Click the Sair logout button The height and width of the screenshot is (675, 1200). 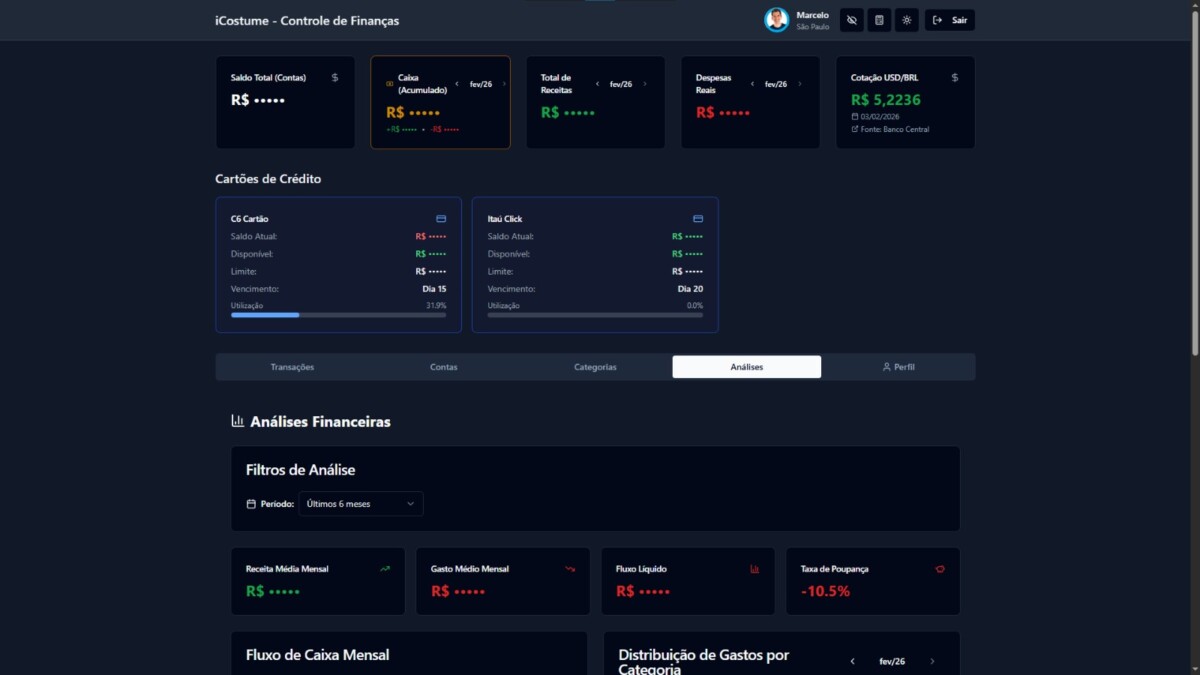coord(949,20)
